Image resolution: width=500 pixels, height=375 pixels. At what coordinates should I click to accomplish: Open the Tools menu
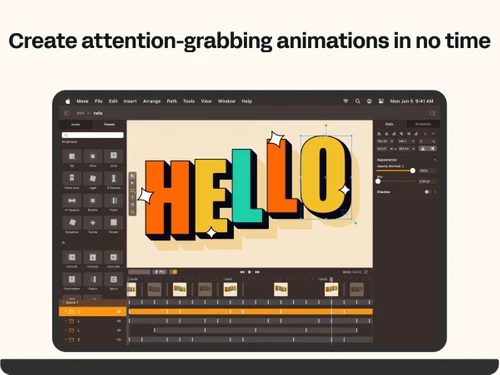(x=189, y=101)
